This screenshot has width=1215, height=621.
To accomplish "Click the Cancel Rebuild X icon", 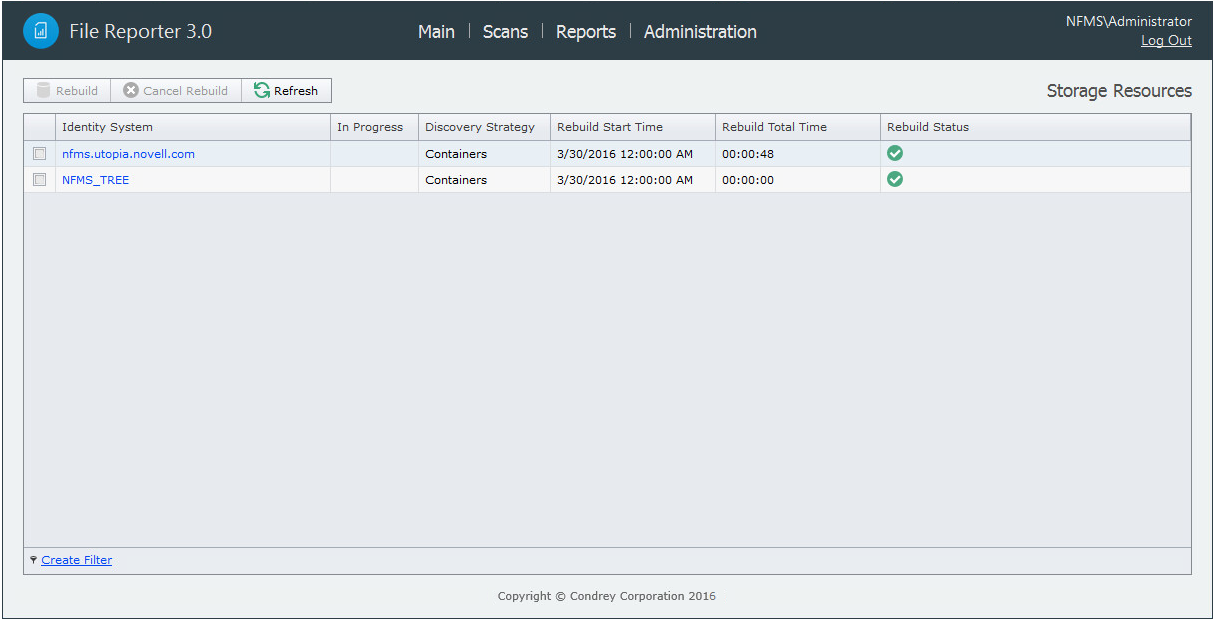I will pos(129,90).
